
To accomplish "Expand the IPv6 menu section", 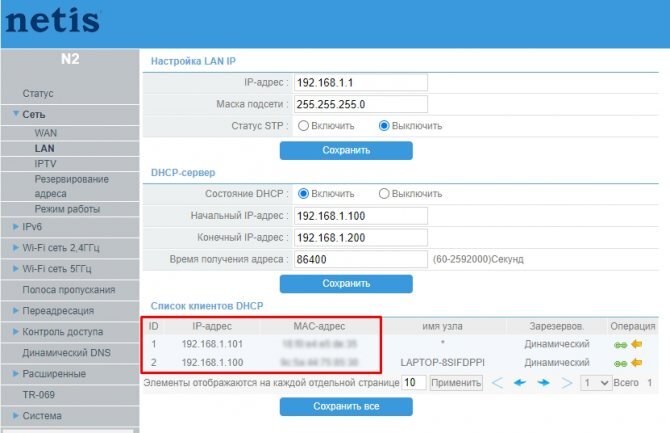I will pyautogui.click(x=16, y=227).
